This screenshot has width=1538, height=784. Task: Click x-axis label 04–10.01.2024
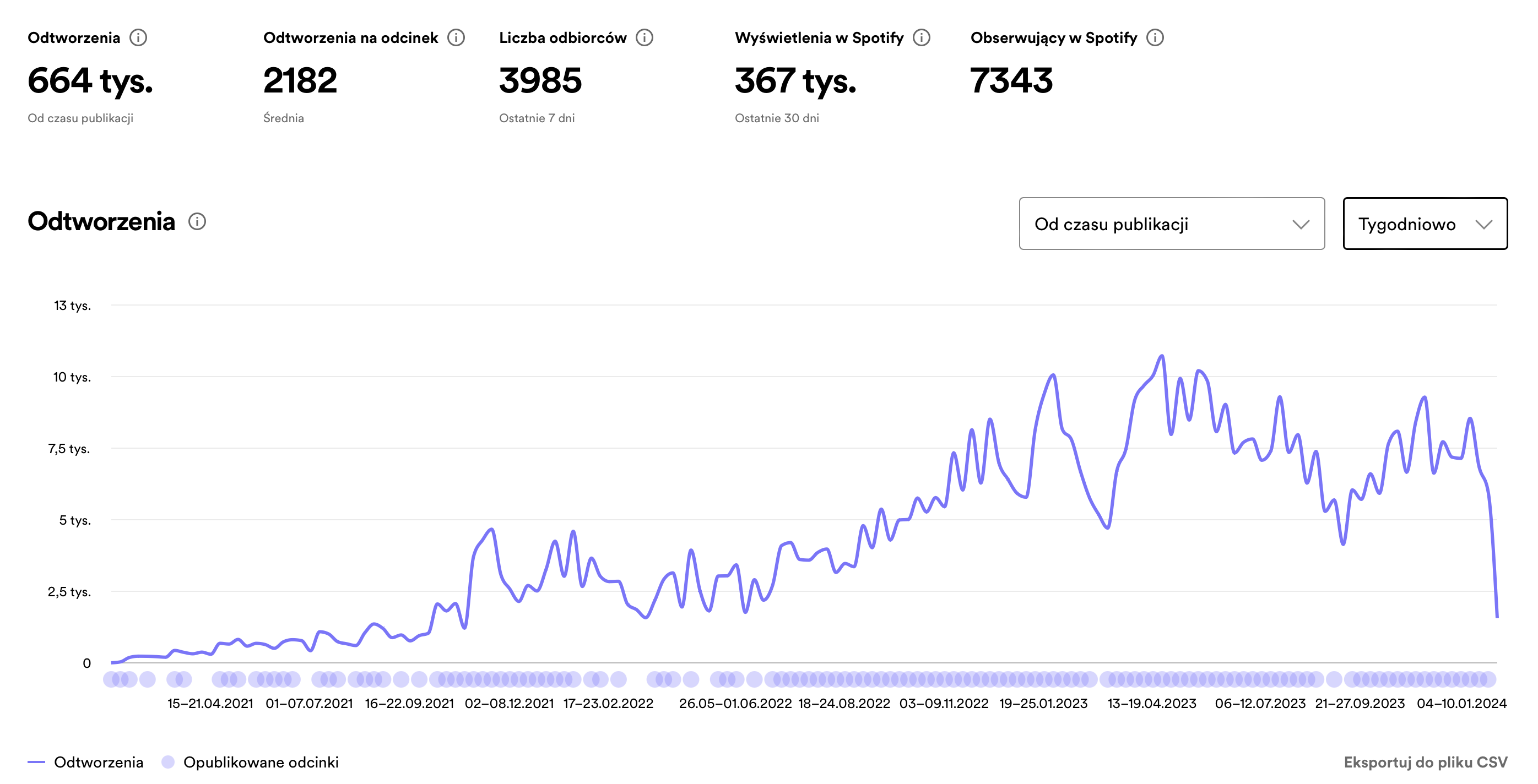click(1462, 704)
